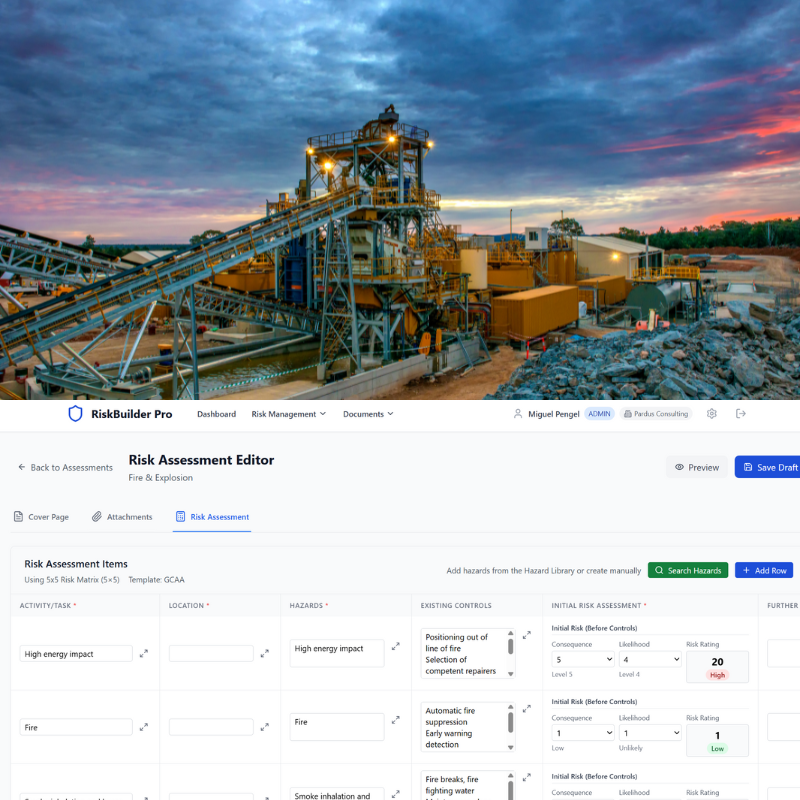Expand existing controls for Fire row
The height and width of the screenshot is (800, 800).
527,709
